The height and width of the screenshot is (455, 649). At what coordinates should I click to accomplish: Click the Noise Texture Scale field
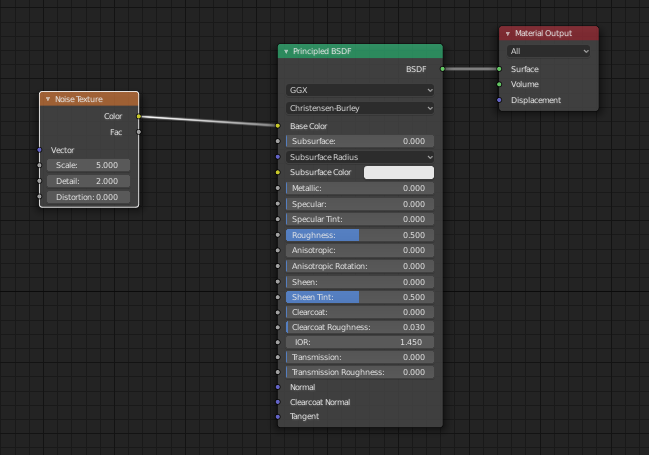(x=89, y=165)
